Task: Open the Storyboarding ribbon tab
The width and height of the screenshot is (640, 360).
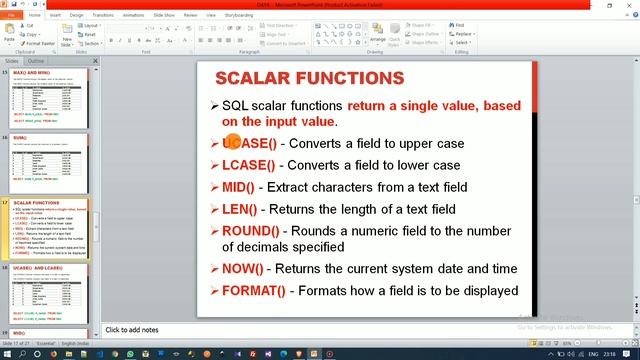Action: click(x=239, y=15)
